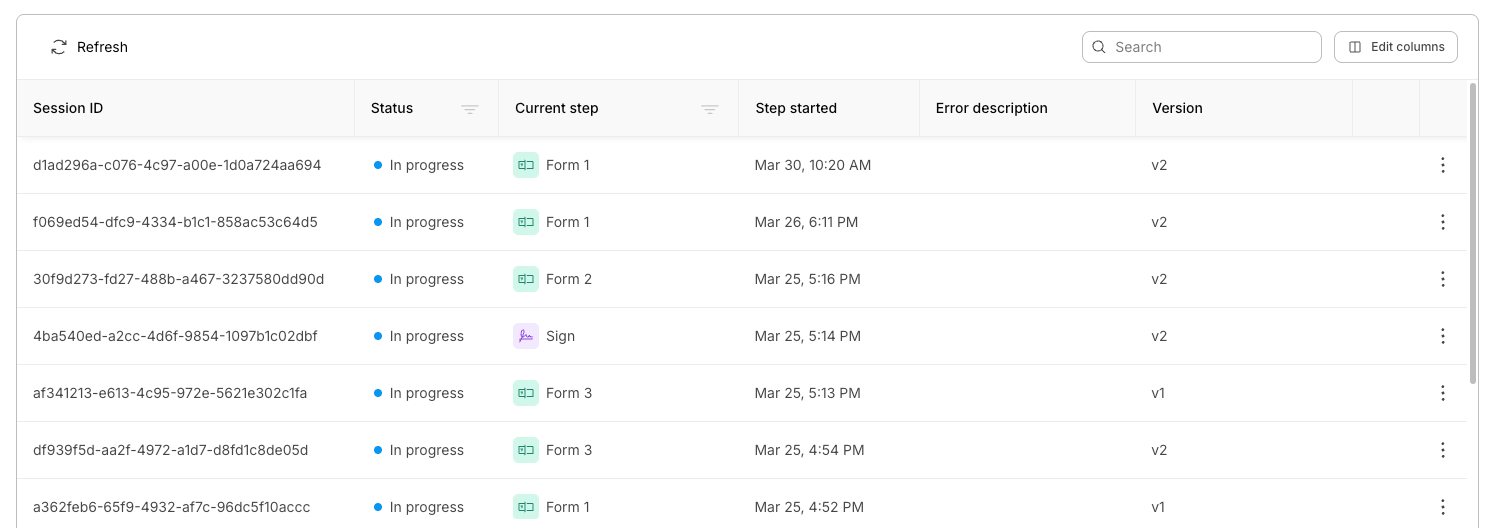Select session ID d1ad296a-c076-4c97-a00e-1d0a724aa694
Viewport: 1494px width, 528px height.
point(177,165)
